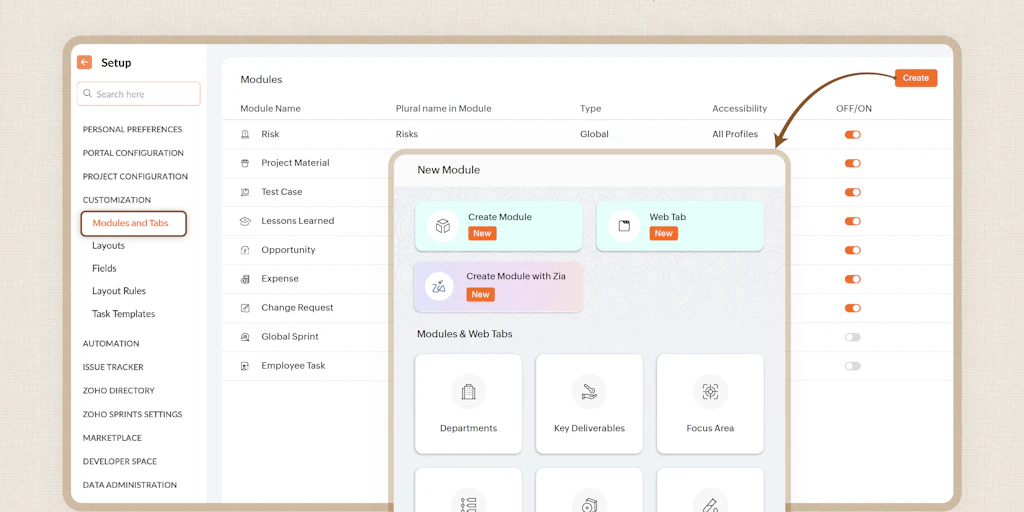The image size is (1024, 512).
Task: Choose Create Module with Zia card
Action: pyautogui.click(x=498, y=287)
